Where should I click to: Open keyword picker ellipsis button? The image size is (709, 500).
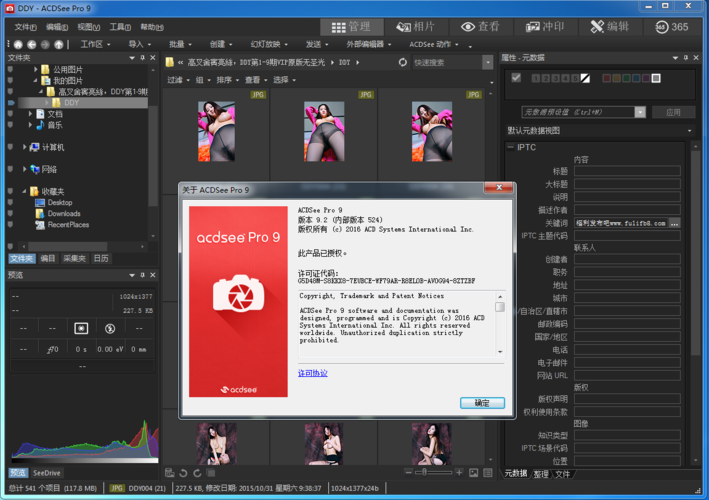click(x=675, y=223)
